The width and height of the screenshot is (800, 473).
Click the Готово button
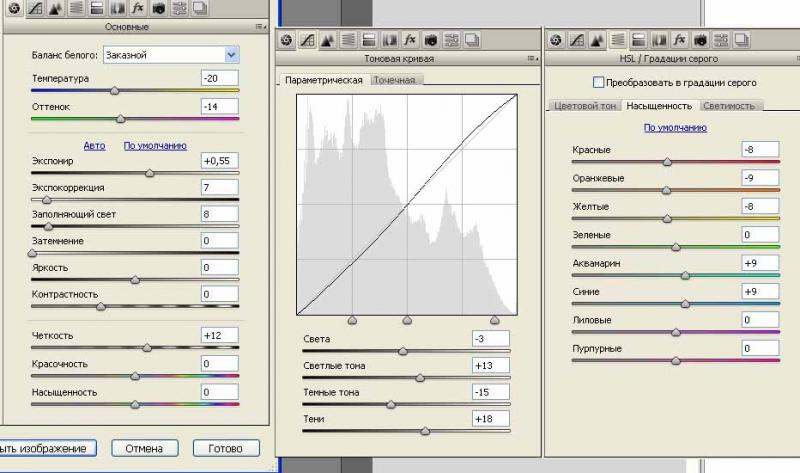click(226, 449)
